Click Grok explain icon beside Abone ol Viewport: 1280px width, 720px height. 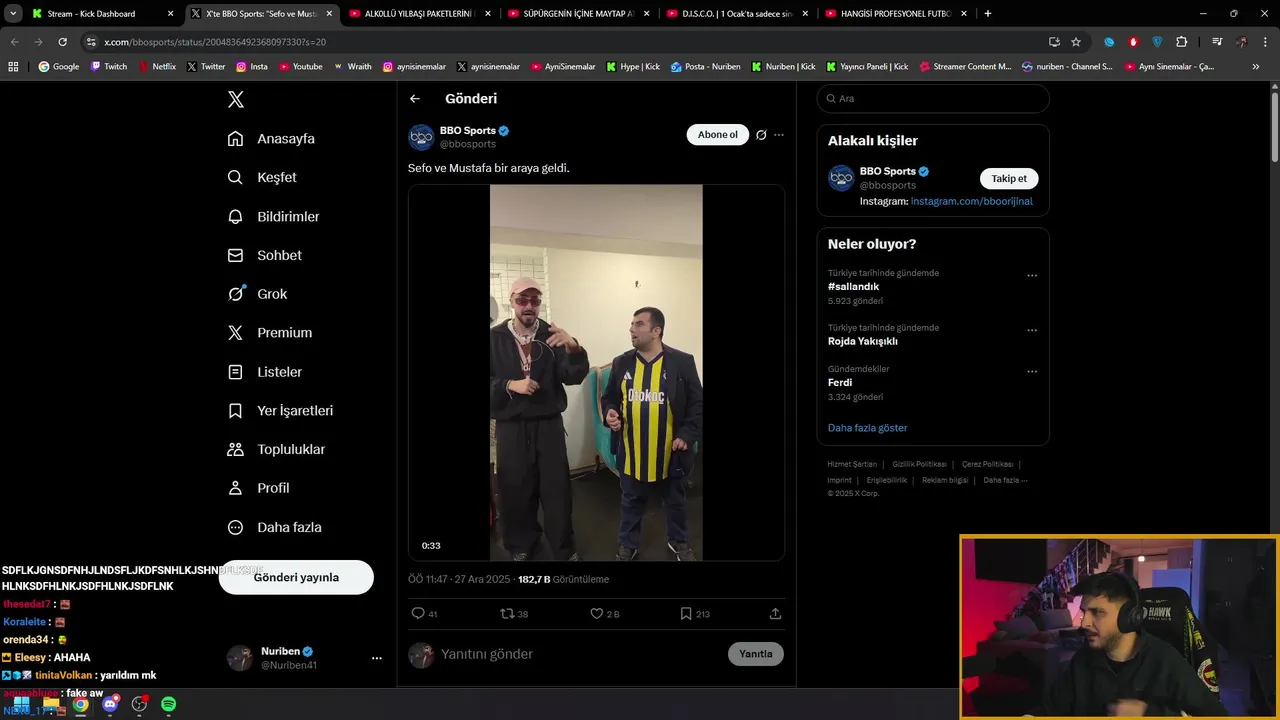[761, 135]
